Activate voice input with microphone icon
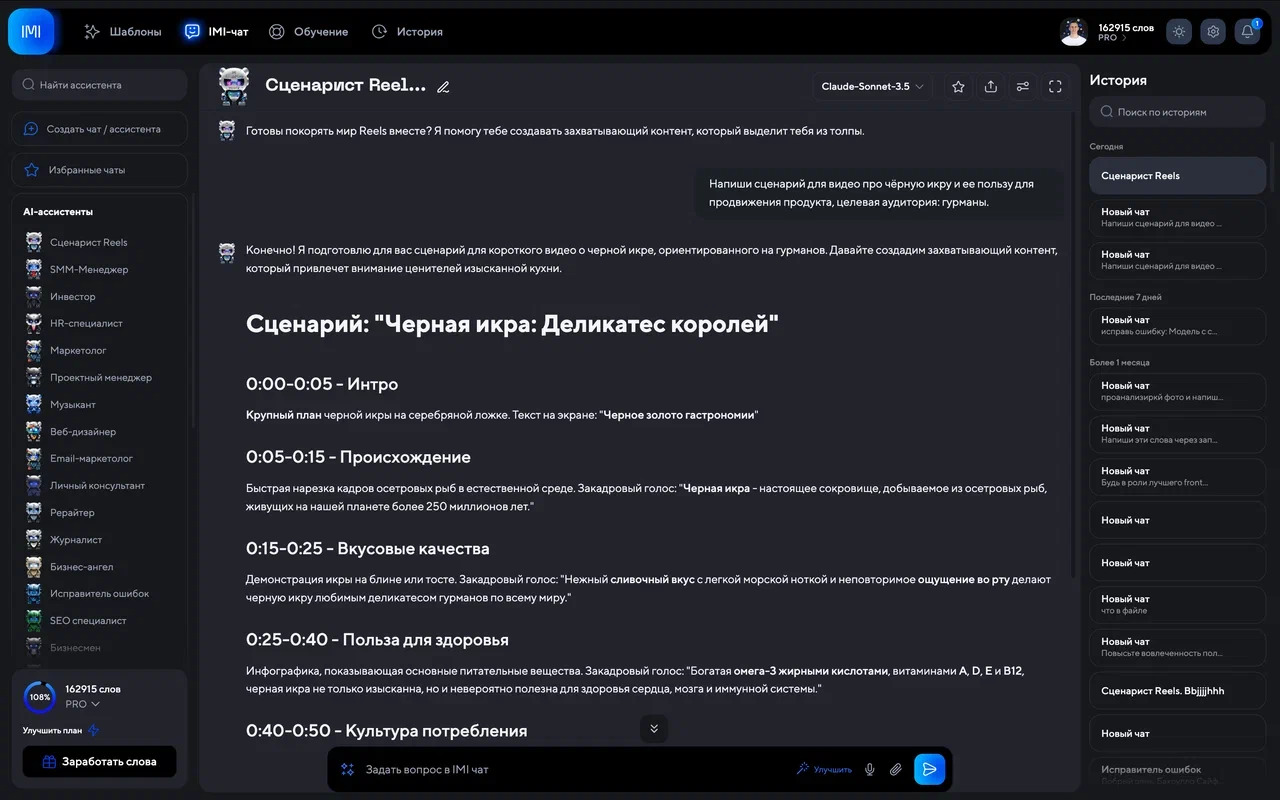The image size is (1280, 800). pos(869,769)
